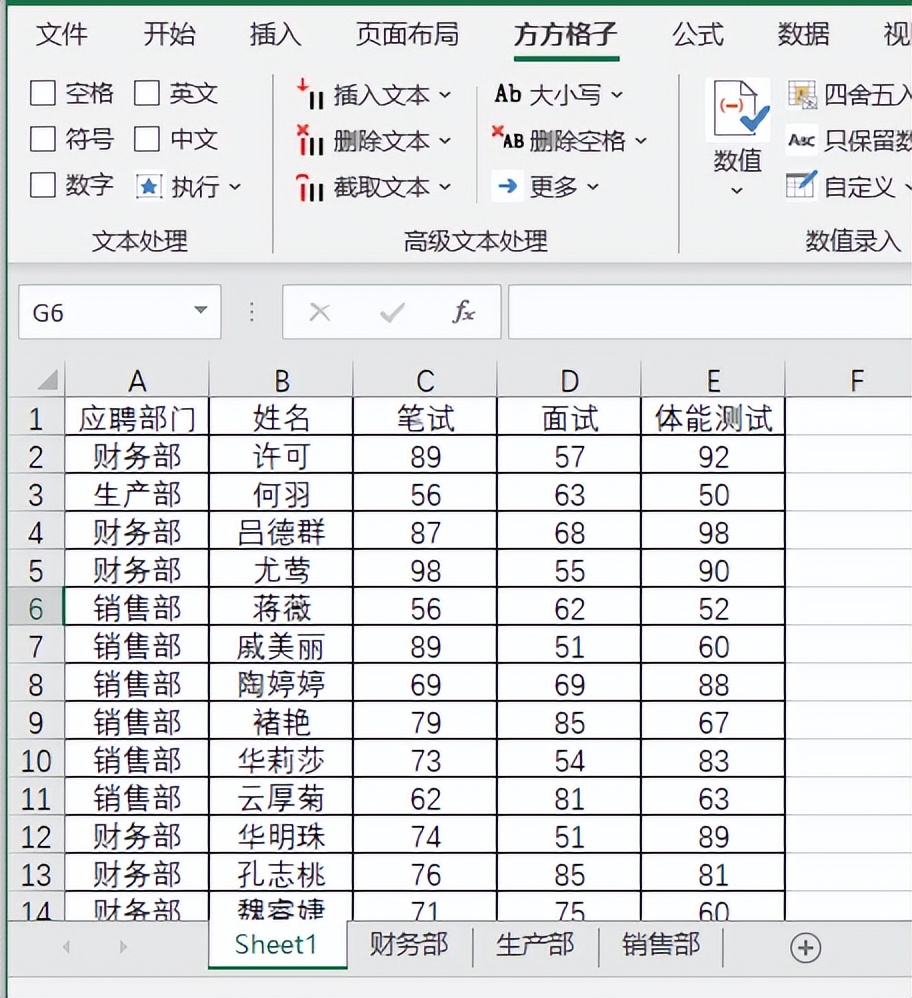The image size is (912, 998).
Task: Click the 更多 blue arrow icon
Action: (x=507, y=186)
